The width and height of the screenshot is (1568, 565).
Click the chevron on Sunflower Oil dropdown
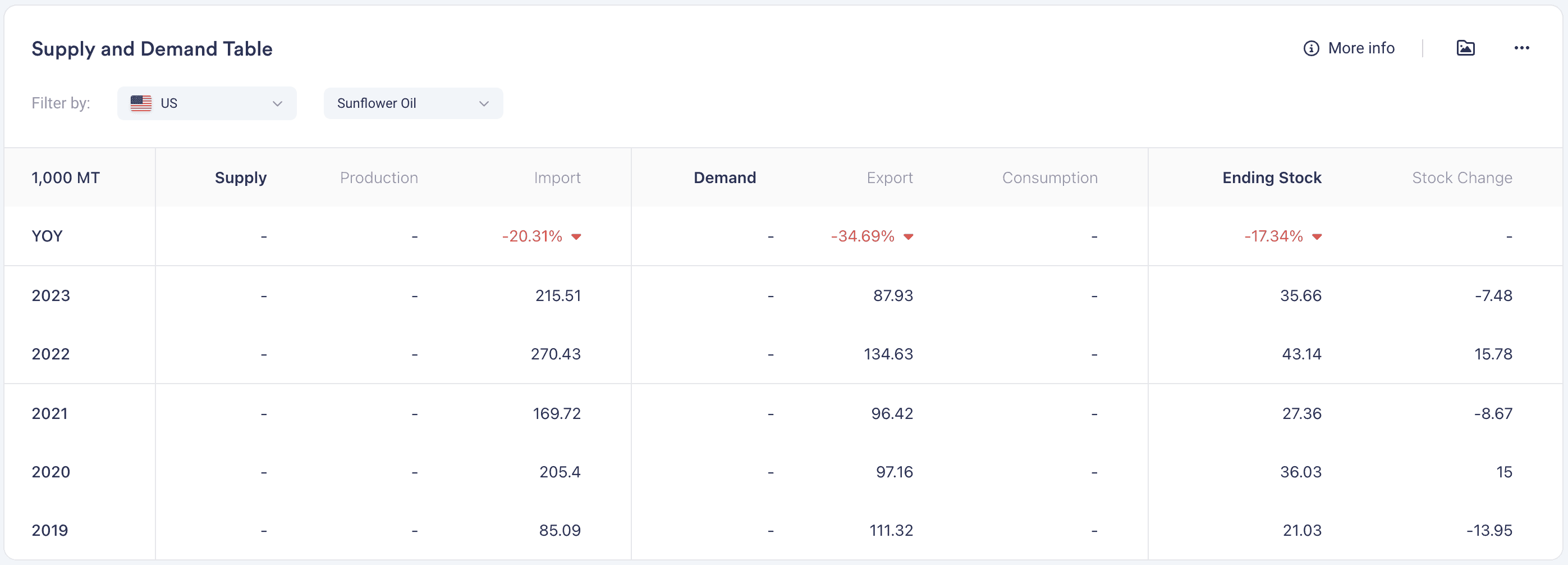pyautogui.click(x=484, y=104)
